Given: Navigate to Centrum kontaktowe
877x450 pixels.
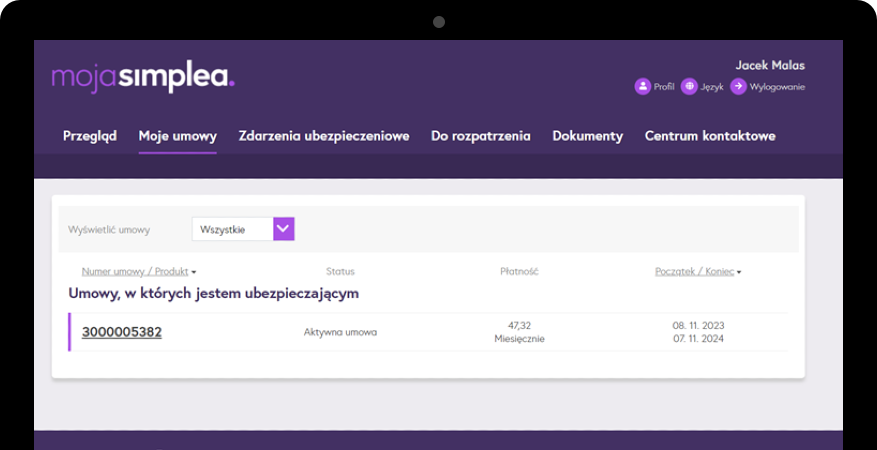Looking at the screenshot, I should click(x=710, y=136).
